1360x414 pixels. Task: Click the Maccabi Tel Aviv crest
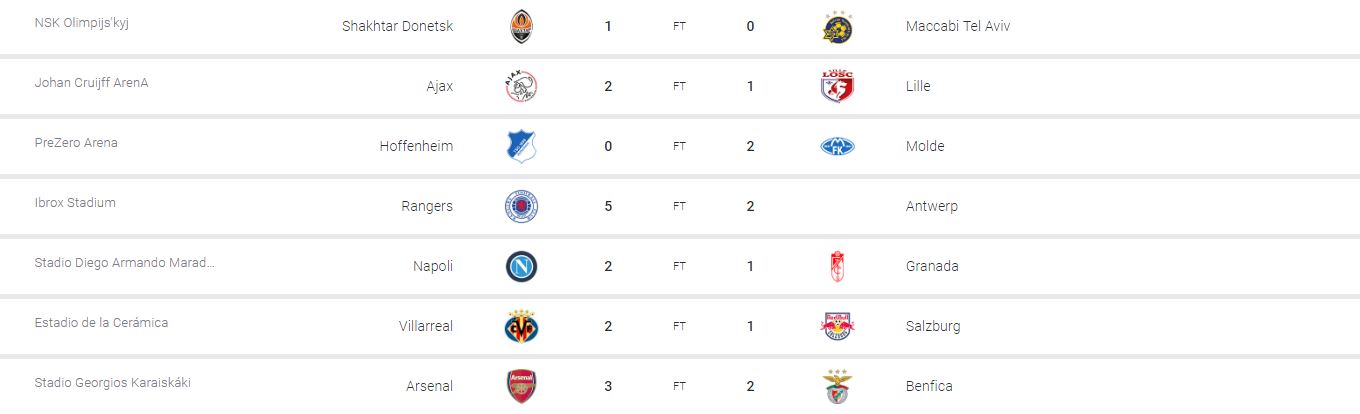(836, 26)
